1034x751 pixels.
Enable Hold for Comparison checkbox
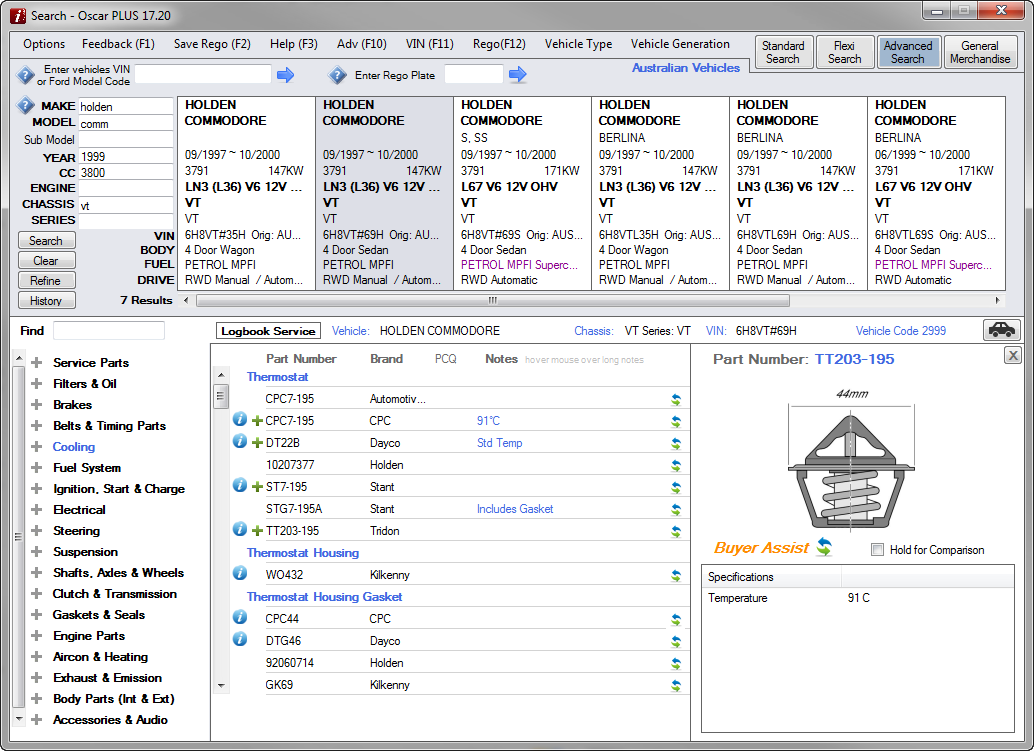tap(877, 550)
